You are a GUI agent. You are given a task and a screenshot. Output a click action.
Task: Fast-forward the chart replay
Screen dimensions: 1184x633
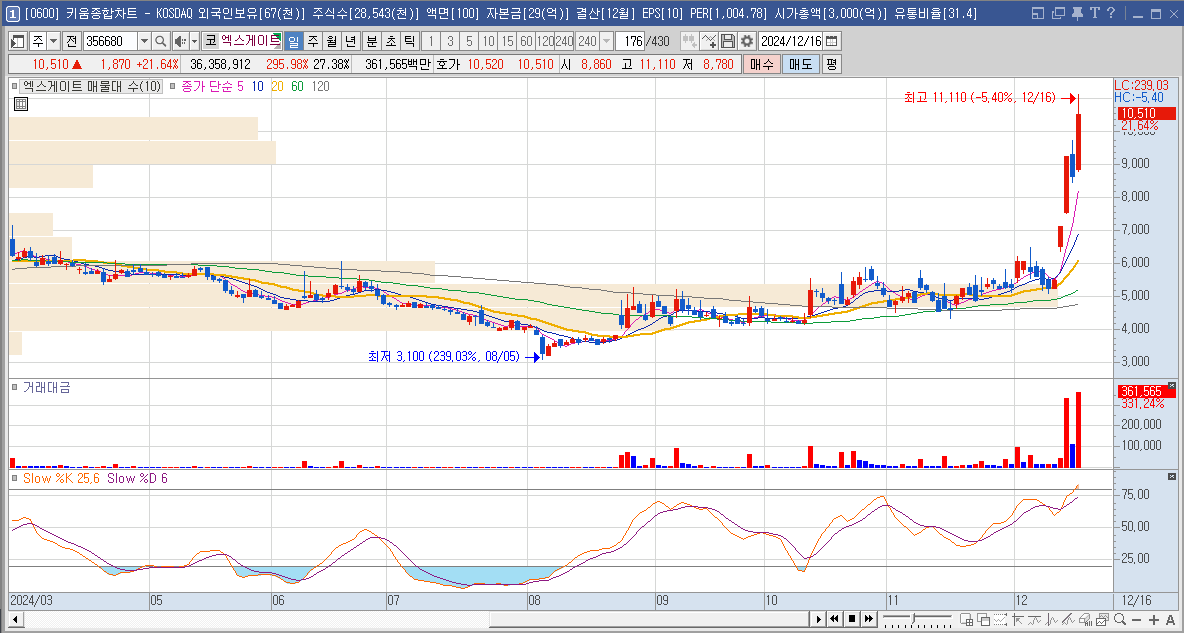[869, 619]
